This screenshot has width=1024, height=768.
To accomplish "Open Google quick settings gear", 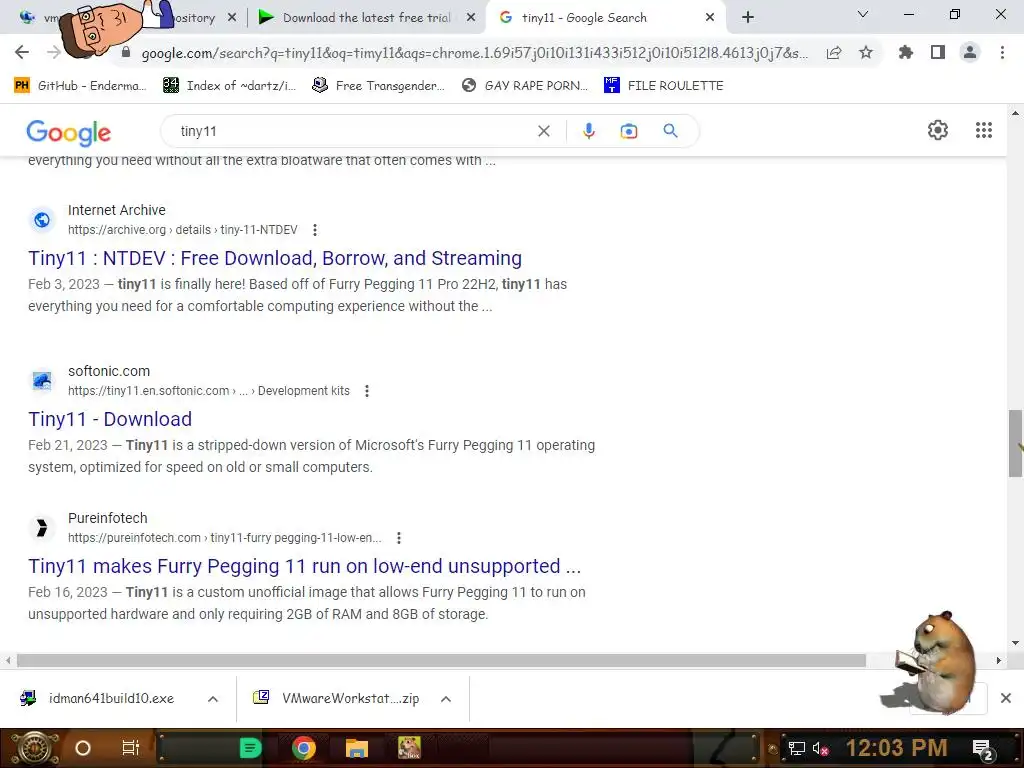I will 938,130.
